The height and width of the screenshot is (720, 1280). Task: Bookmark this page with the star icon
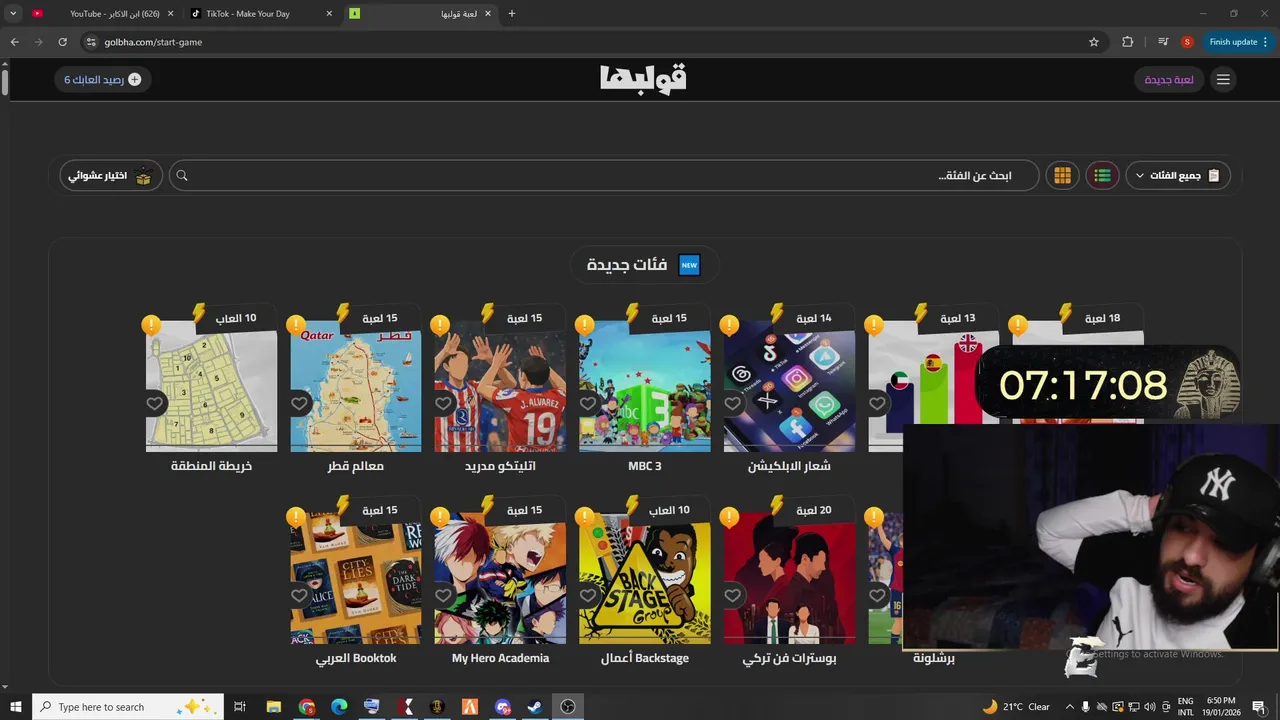tap(1094, 42)
